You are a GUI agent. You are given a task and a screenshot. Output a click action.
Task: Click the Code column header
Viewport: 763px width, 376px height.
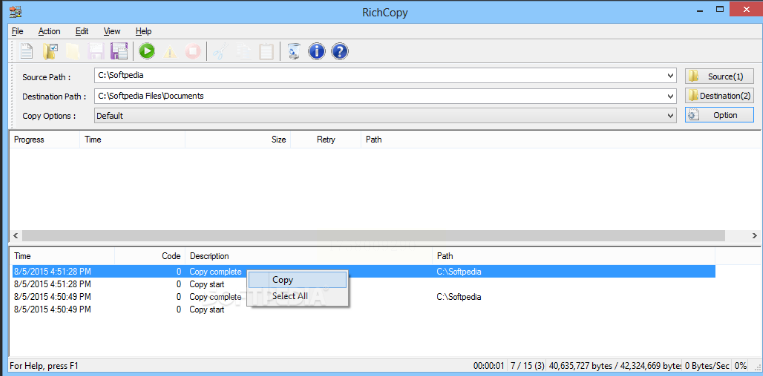pyautogui.click(x=150, y=256)
